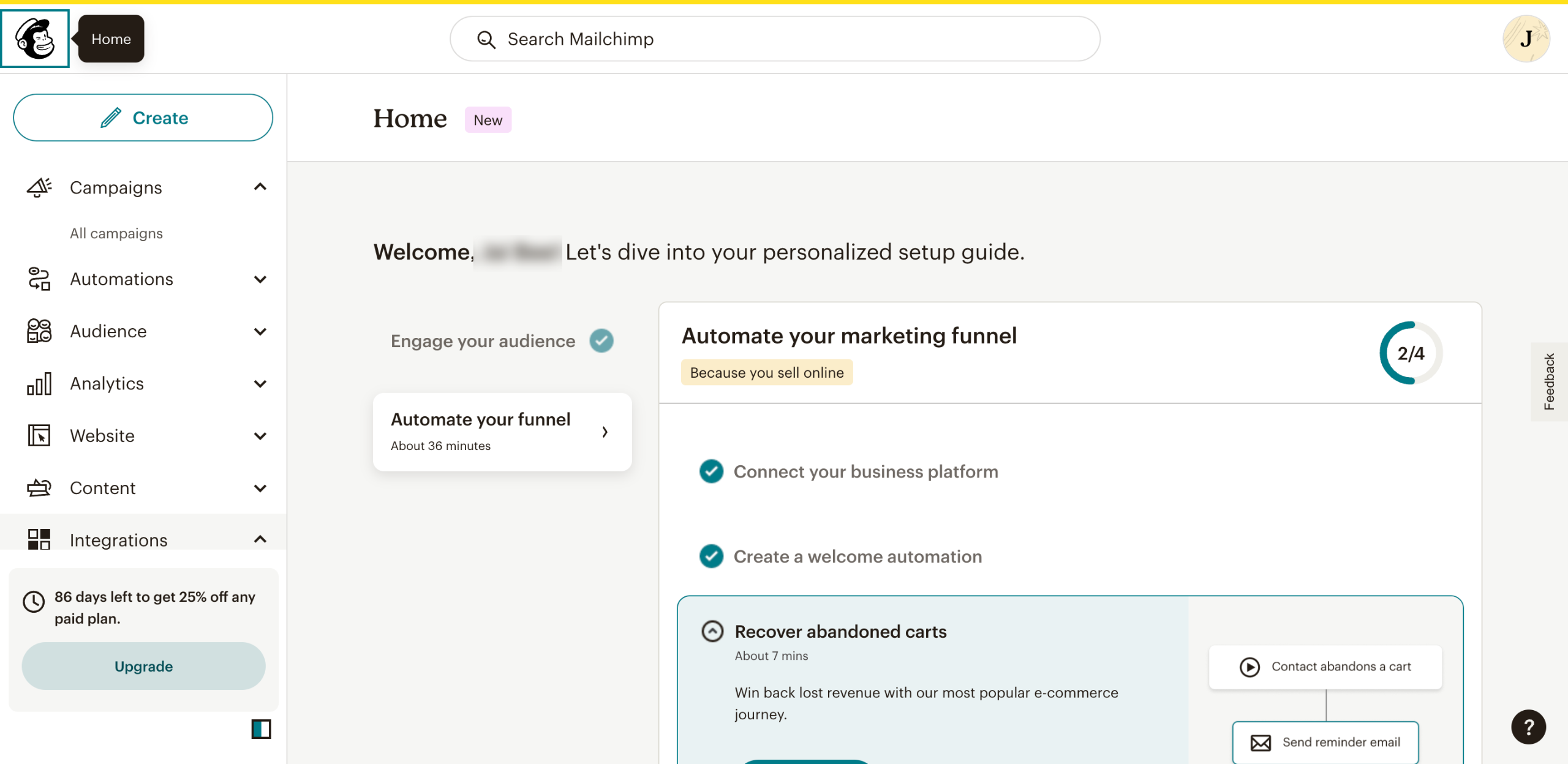Toggle the sidebar collapse icon
Screen dimensions: 1568x764
261,729
